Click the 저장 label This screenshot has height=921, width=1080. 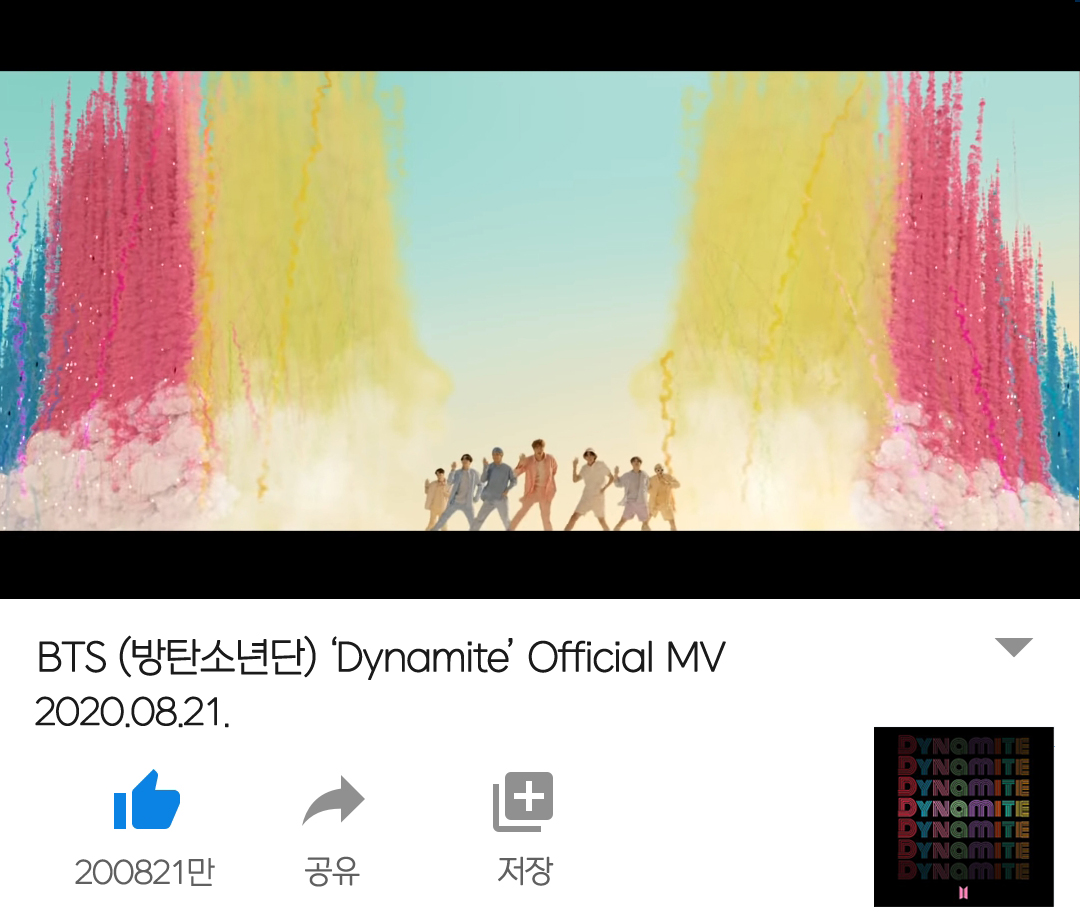tap(525, 871)
